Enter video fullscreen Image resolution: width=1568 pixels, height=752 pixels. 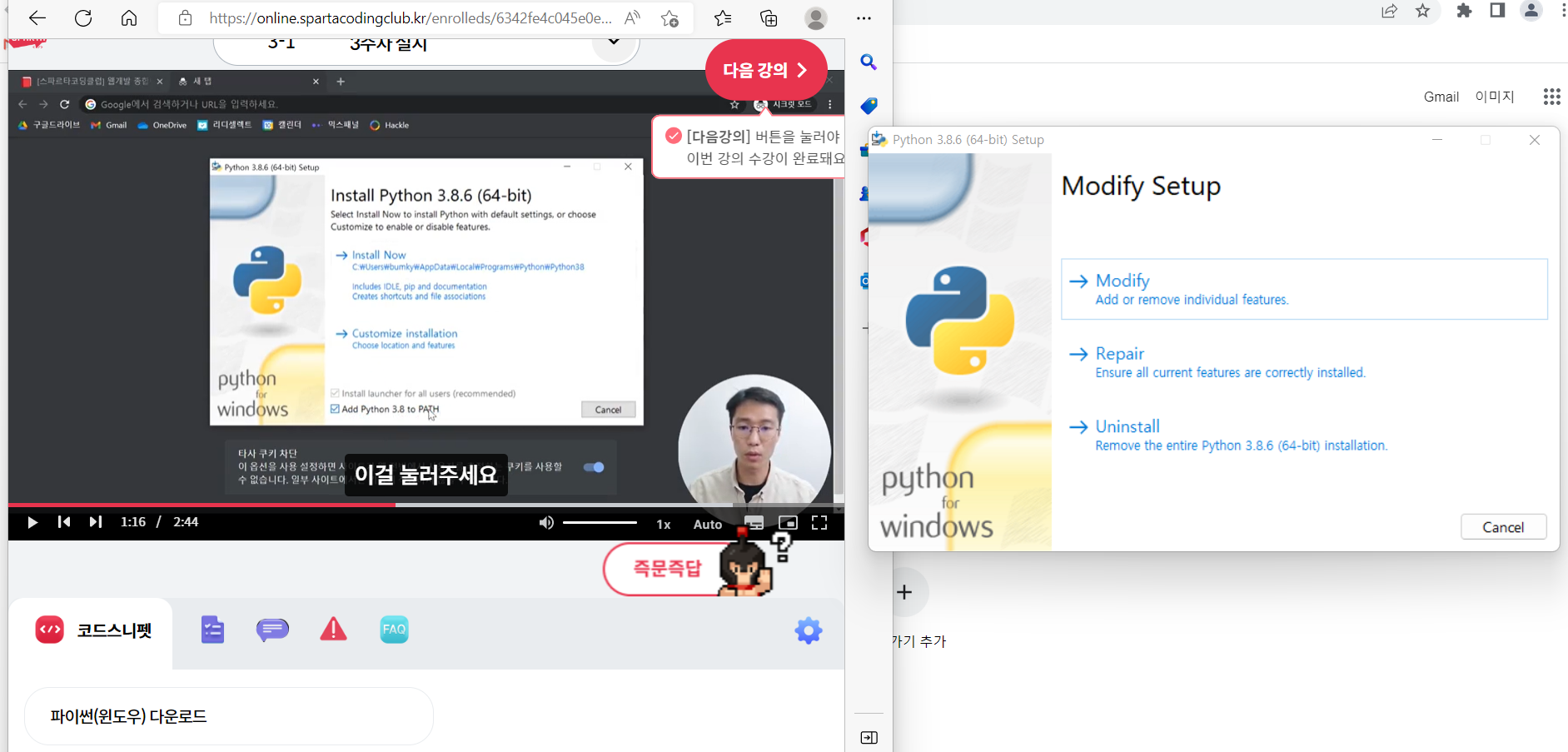point(819,522)
